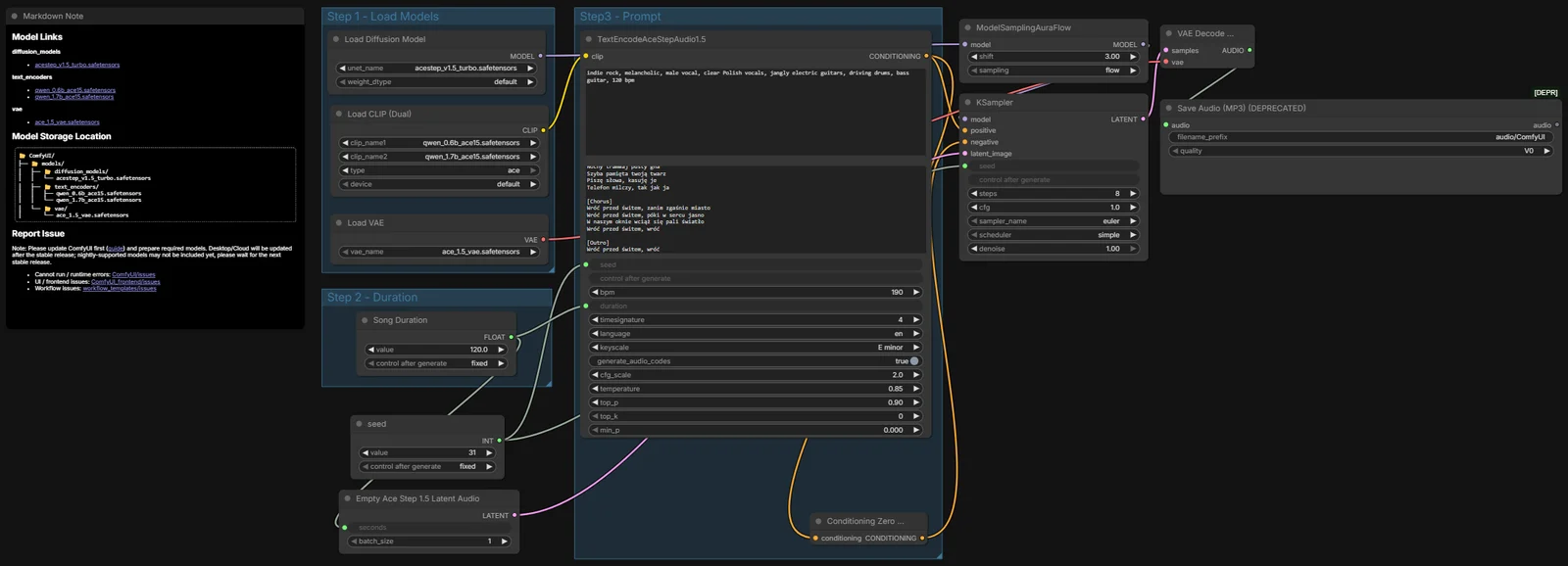The width and height of the screenshot is (1568, 566).
Task: Open the qwen_0.6b_ace15.safetensors link
Action: coord(75,90)
